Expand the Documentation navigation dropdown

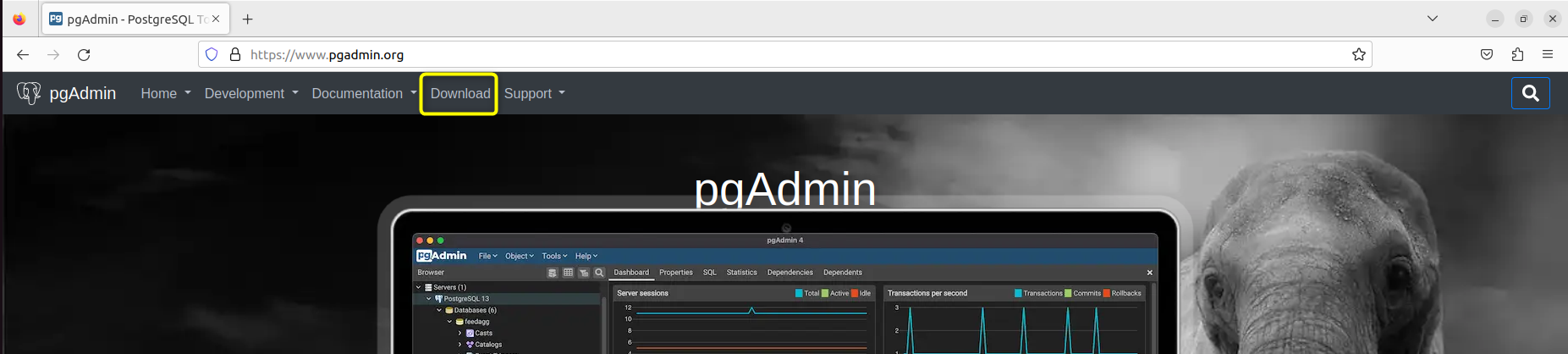click(x=364, y=93)
